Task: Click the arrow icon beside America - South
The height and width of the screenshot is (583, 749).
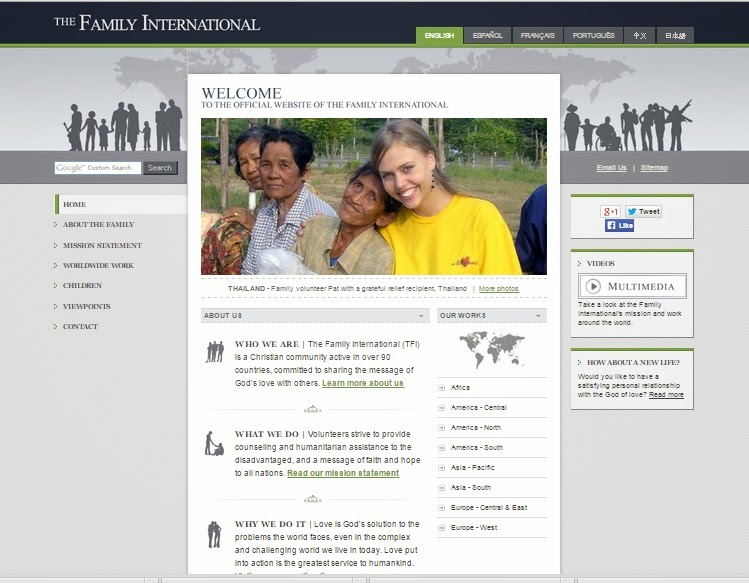Action: pos(441,448)
